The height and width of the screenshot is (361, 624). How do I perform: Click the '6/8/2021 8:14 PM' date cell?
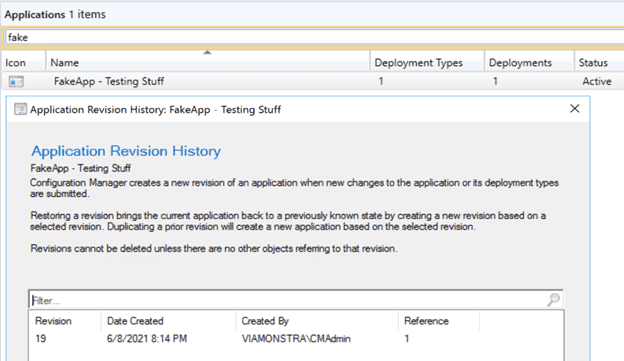click(147, 339)
